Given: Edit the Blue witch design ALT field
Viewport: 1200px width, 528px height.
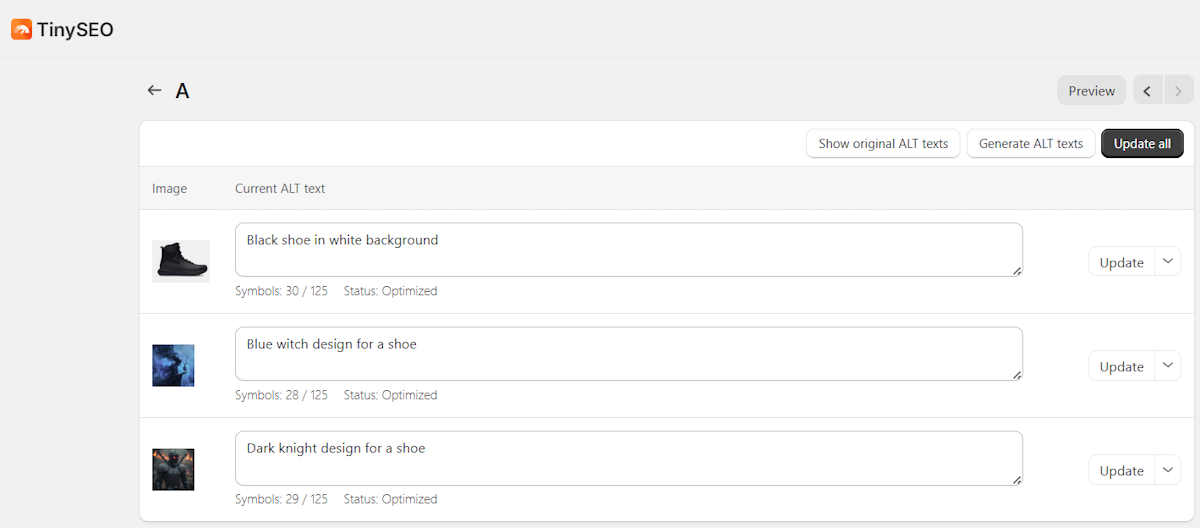Looking at the screenshot, I should click(x=629, y=353).
